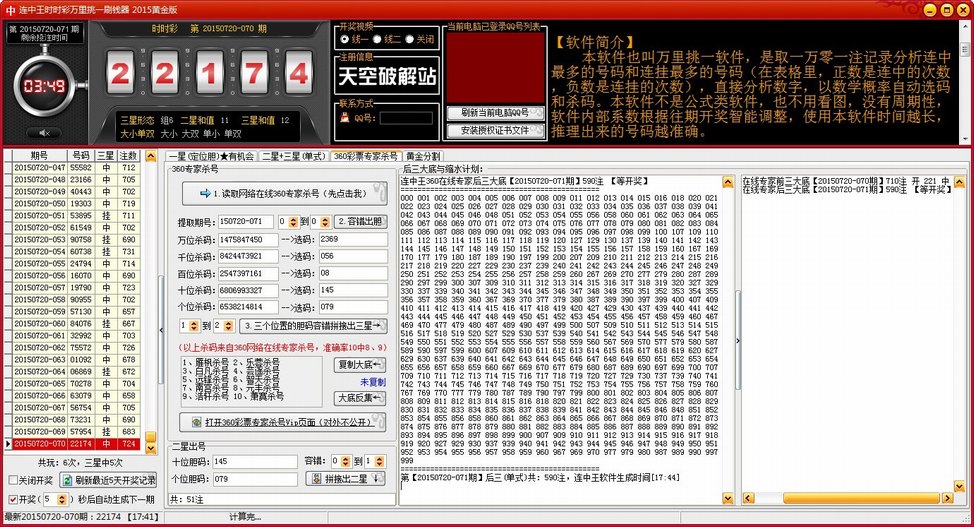974x527 pixels.
Task: Click the icon on 打开360彩票专家杀号Vip页面 button
Action: (186, 423)
